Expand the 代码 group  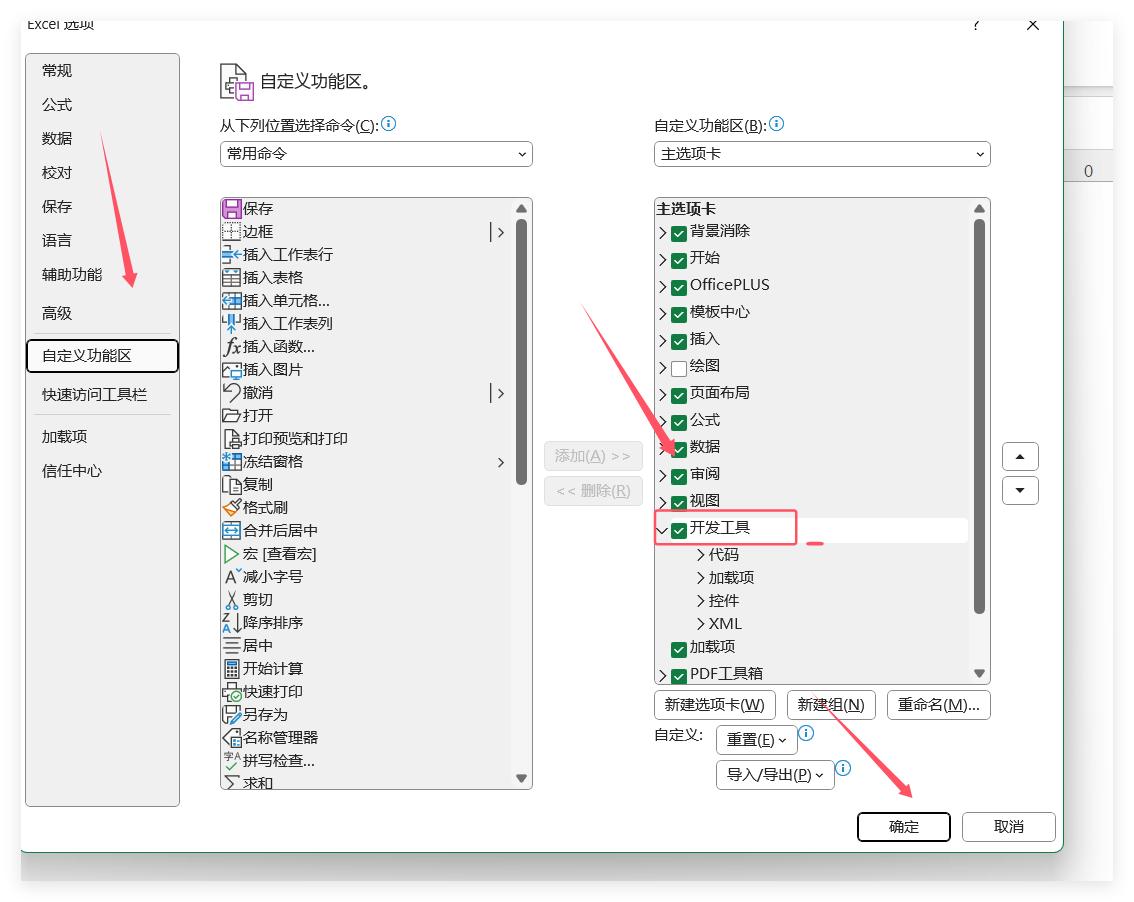click(x=700, y=555)
